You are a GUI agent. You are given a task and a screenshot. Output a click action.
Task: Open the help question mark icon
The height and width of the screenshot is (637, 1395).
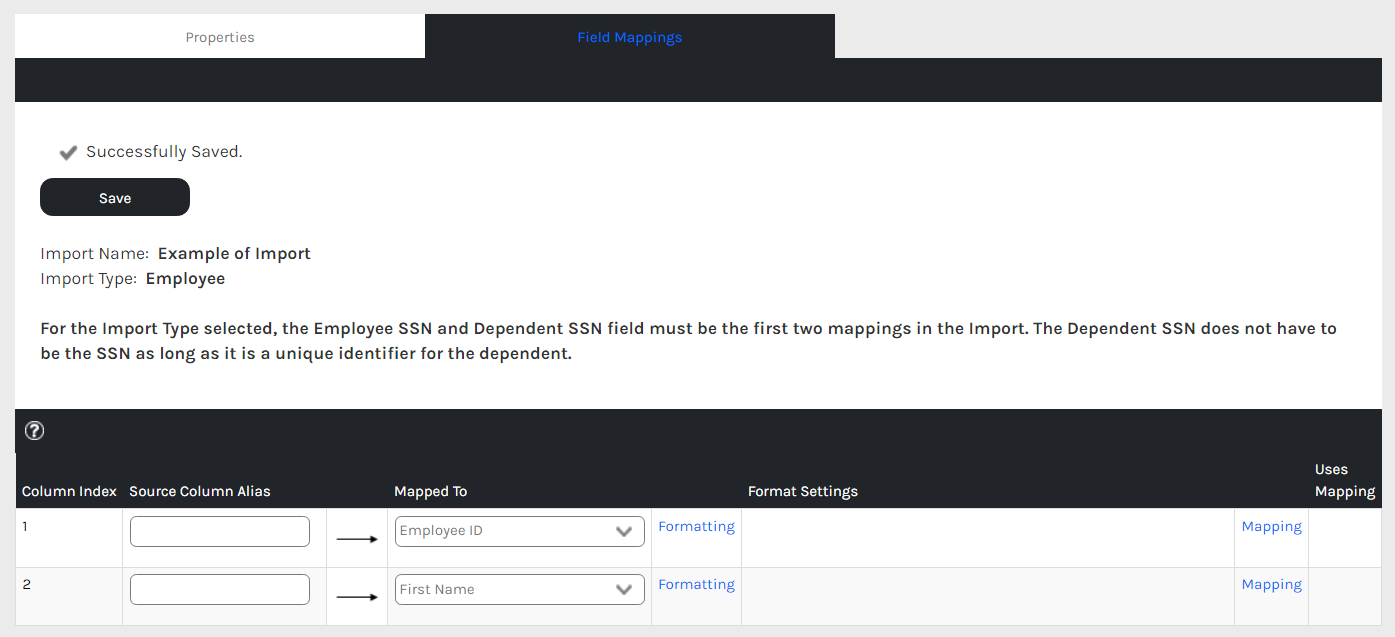click(x=34, y=431)
